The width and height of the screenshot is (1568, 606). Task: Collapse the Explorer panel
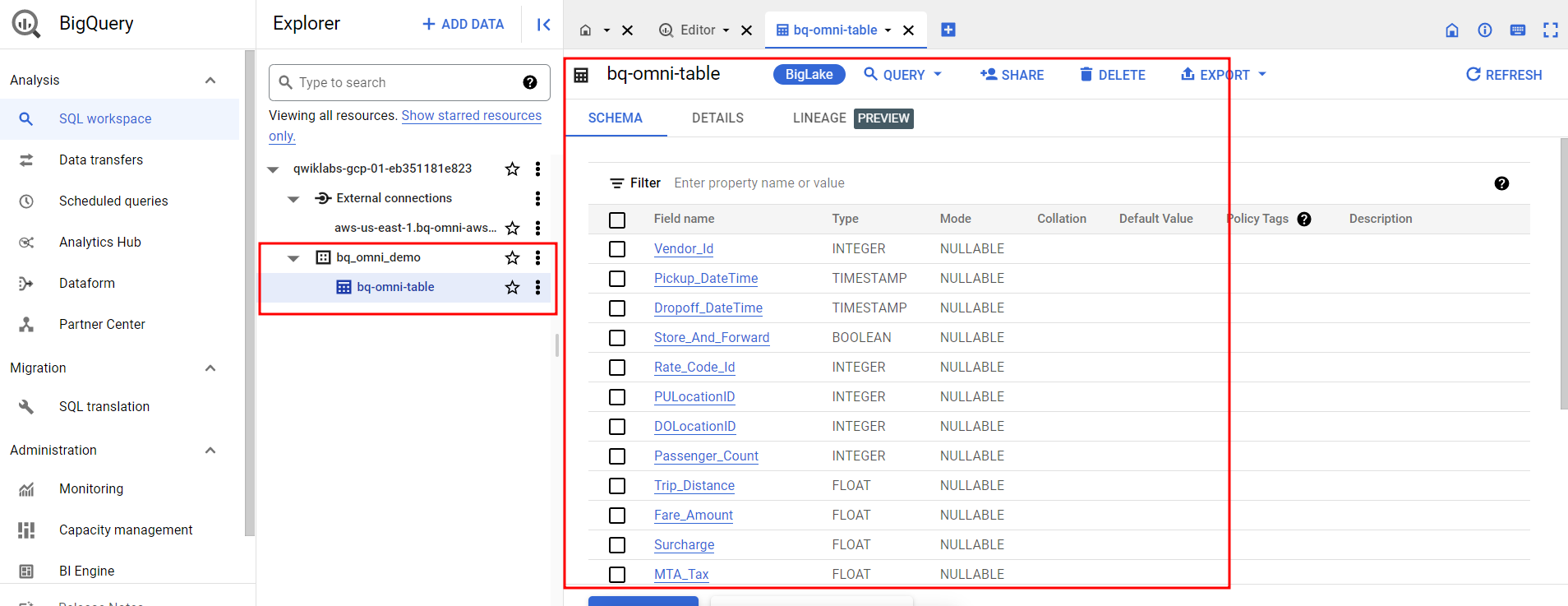pyautogui.click(x=543, y=25)
